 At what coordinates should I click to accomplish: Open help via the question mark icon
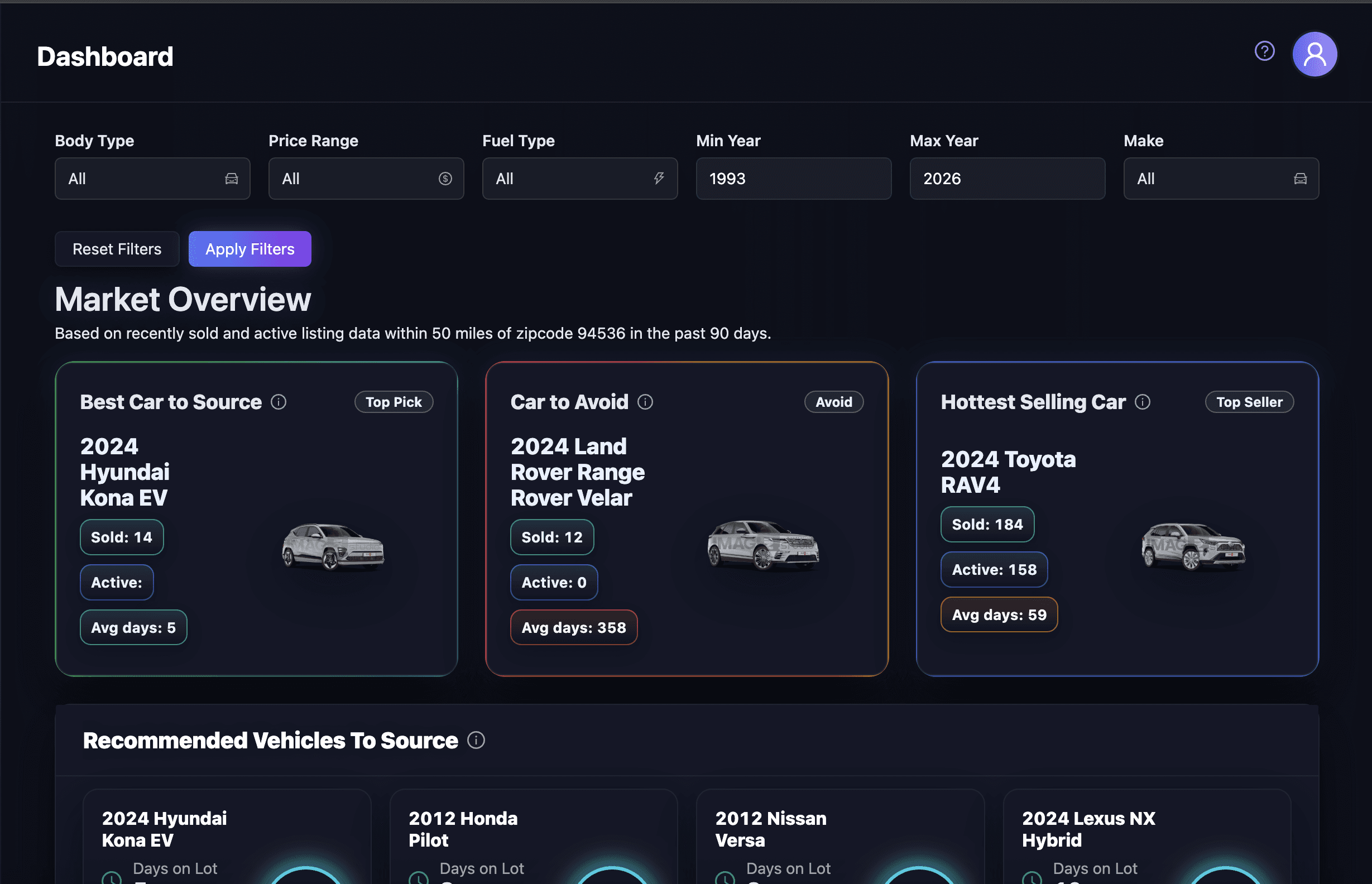coord(1264,51)
